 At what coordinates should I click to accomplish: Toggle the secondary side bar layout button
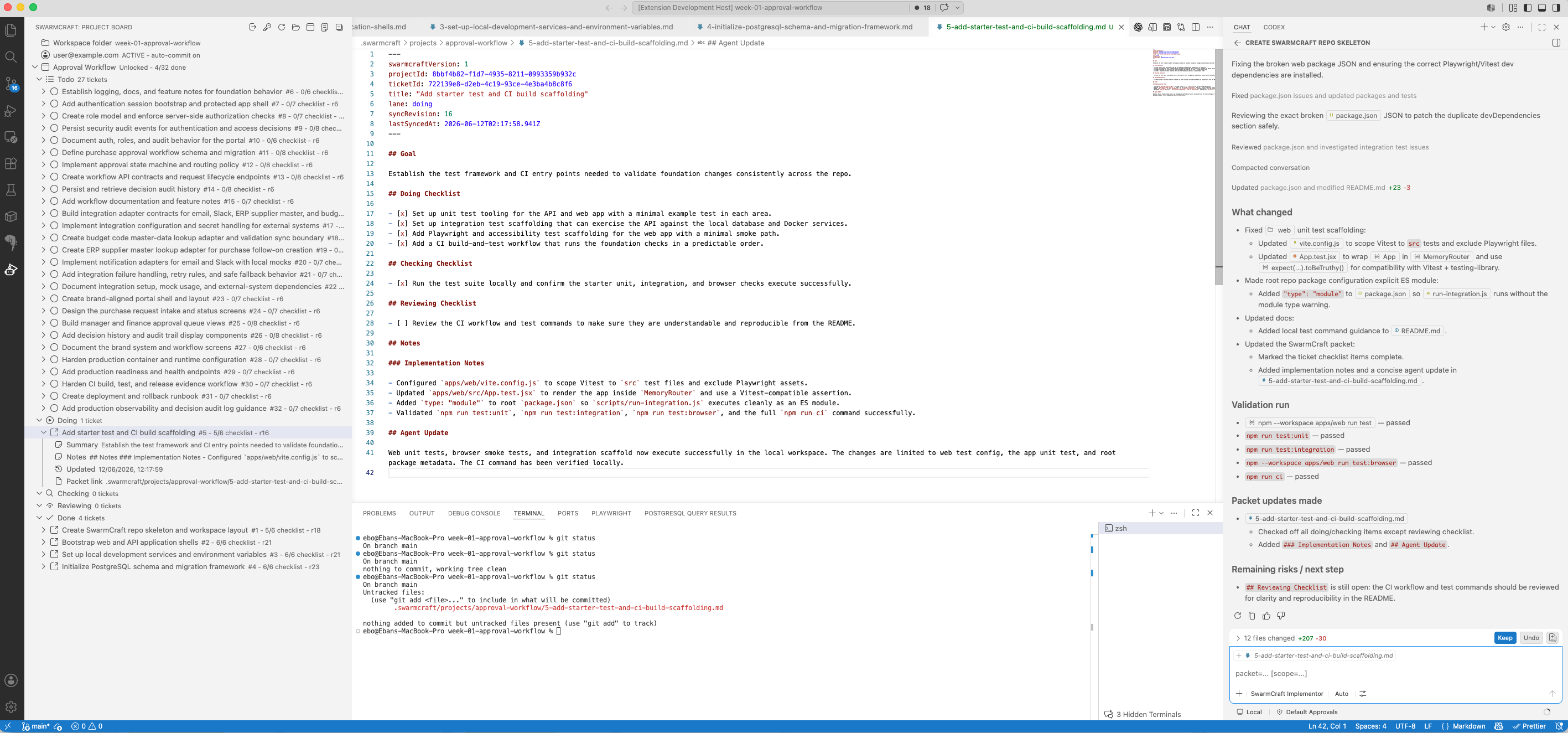tap(1556, 8)
